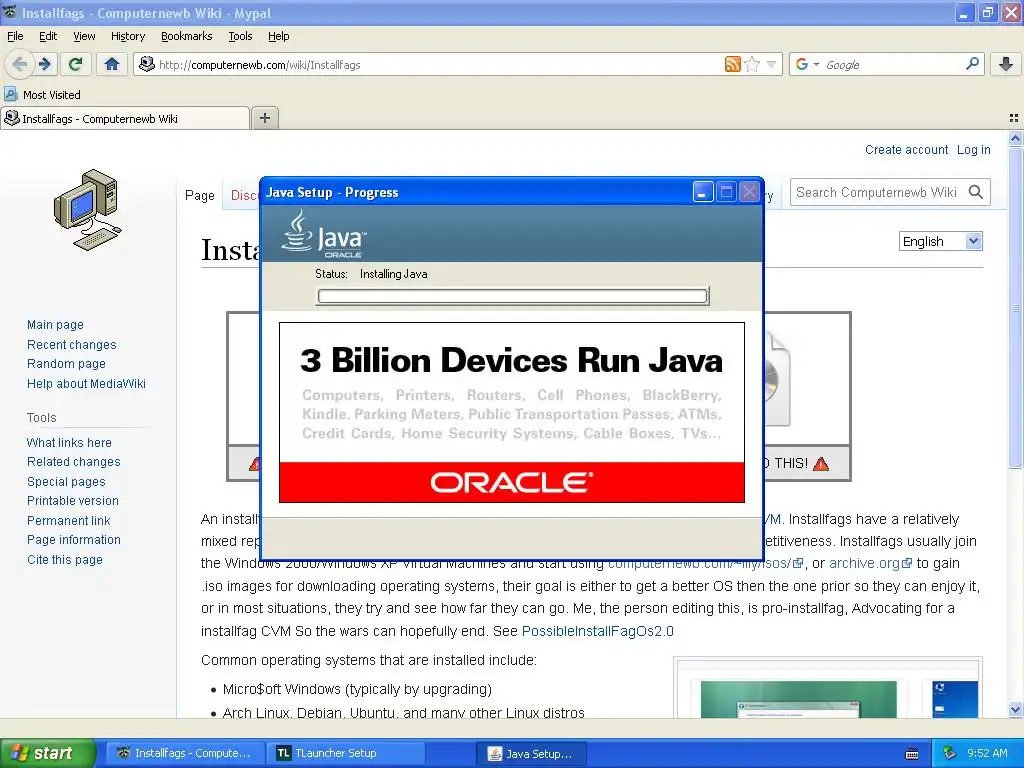Open Page information link

click(73, 539)
